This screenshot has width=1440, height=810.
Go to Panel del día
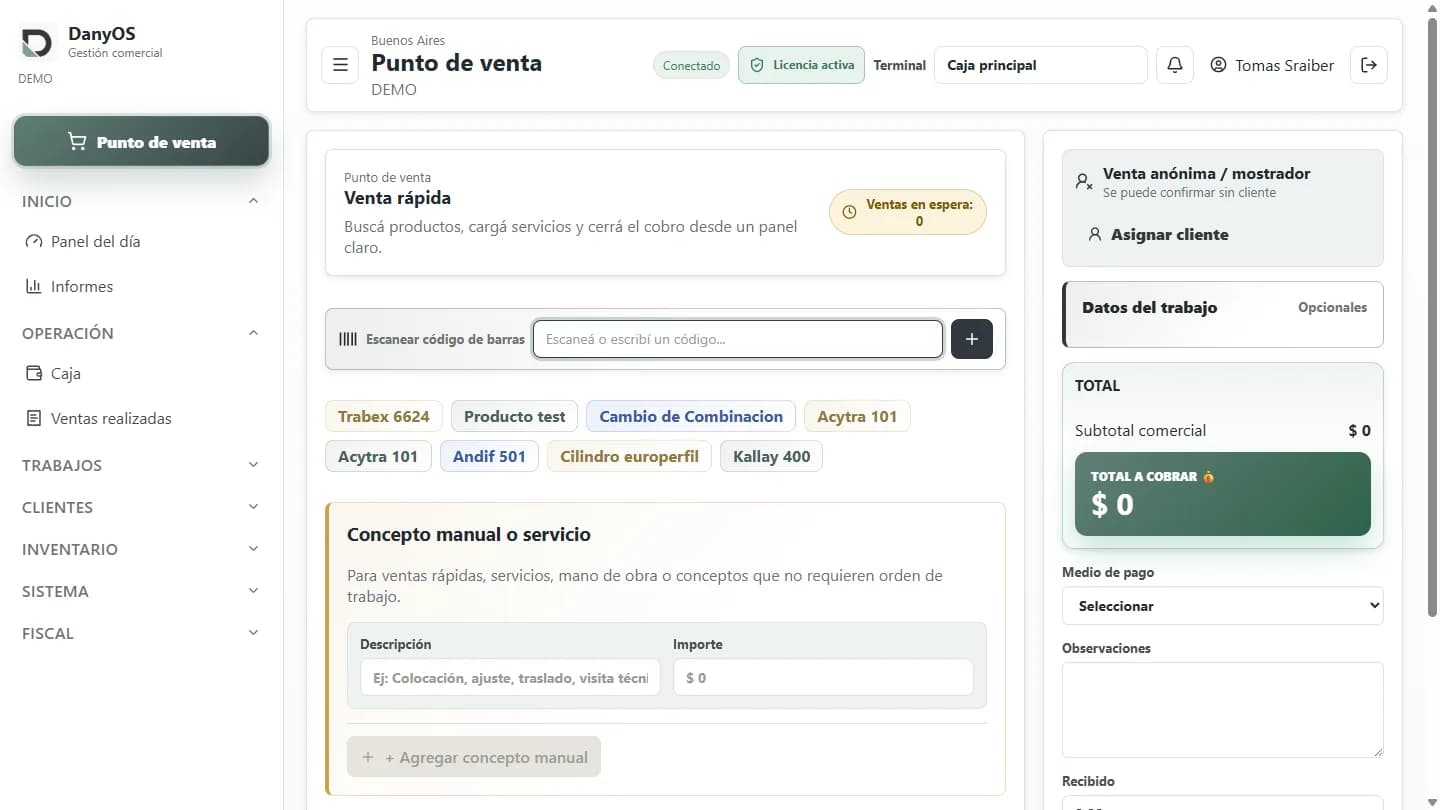click(95, 241)
